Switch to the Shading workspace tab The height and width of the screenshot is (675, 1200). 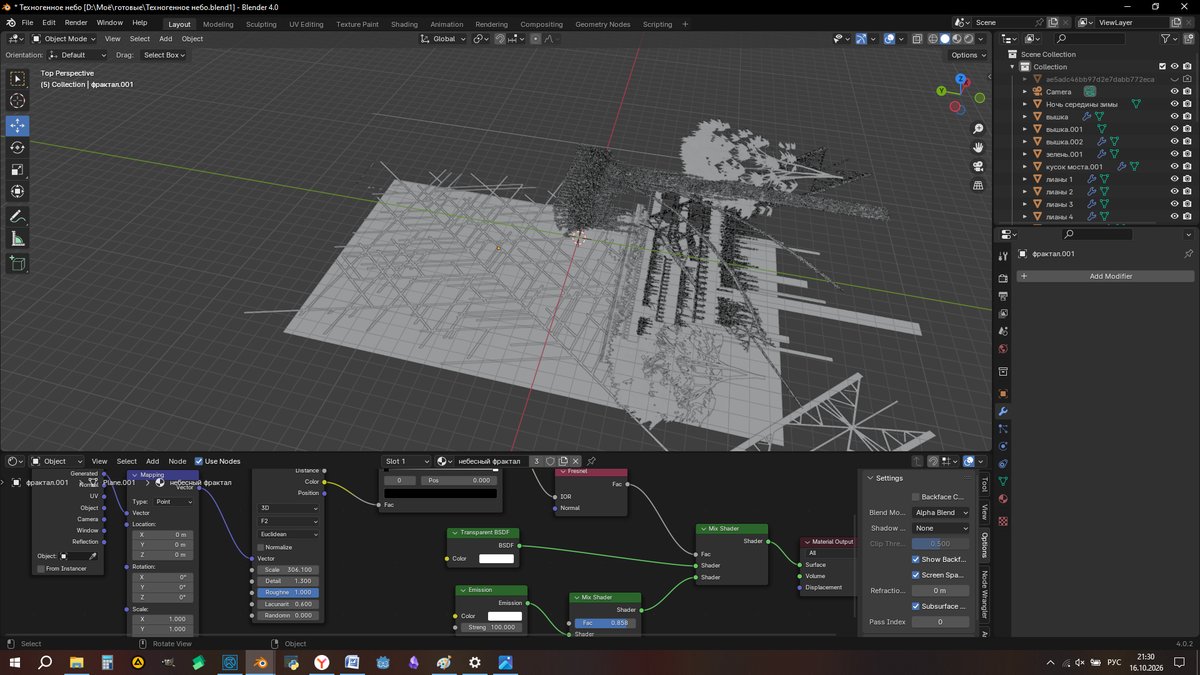[x=404, y=24]
